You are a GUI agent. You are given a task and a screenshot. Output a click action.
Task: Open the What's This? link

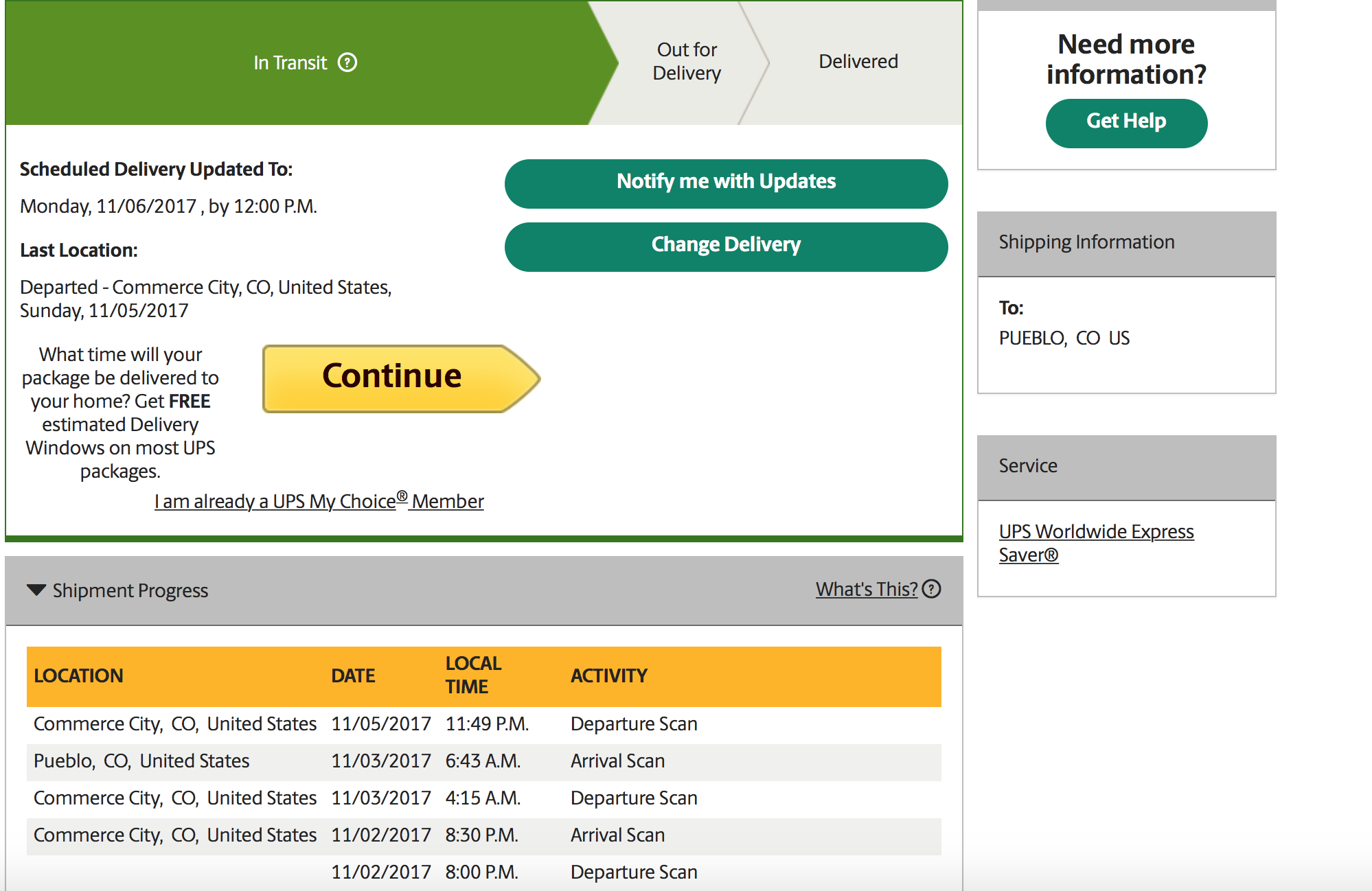pos(867,589)
